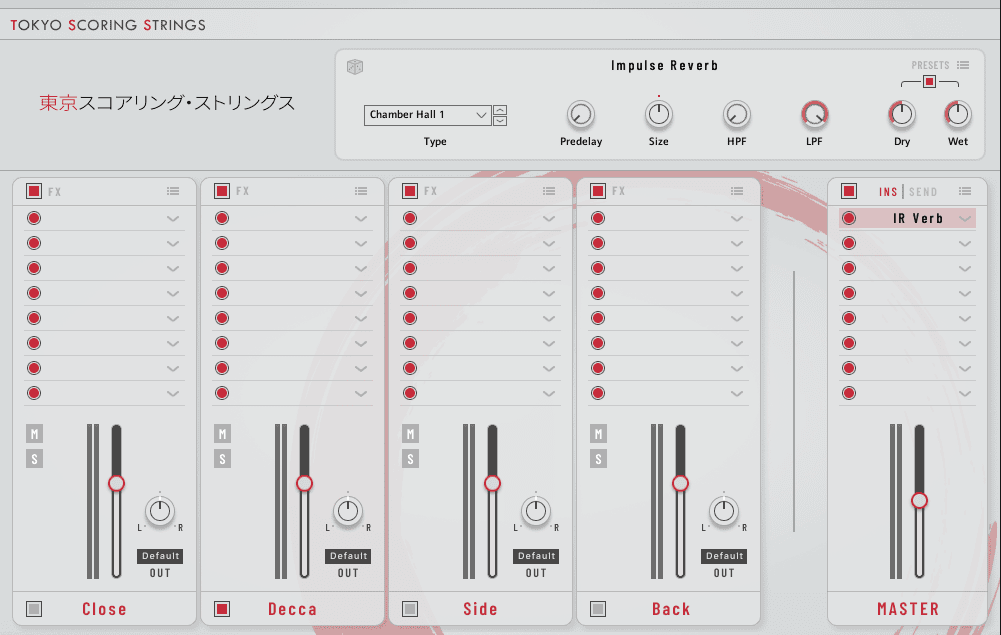Image resolution: width=1001 pixels, height=635 pixels.
Task: Expand the IR Verb slot dropdown
Action: [x=965, y=219]
